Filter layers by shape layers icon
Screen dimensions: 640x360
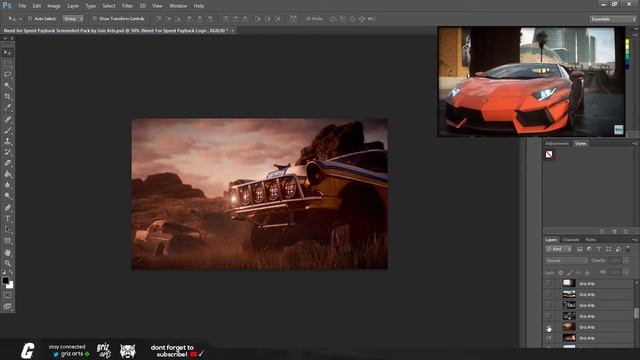click(x=609, y=249)
